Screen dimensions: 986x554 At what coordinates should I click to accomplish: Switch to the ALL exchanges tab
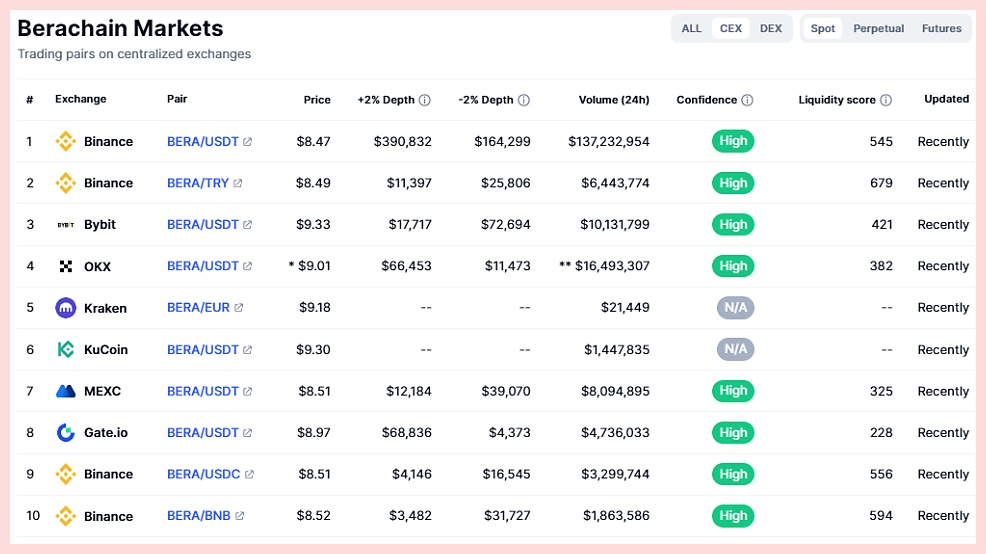(x=691, y=28)
